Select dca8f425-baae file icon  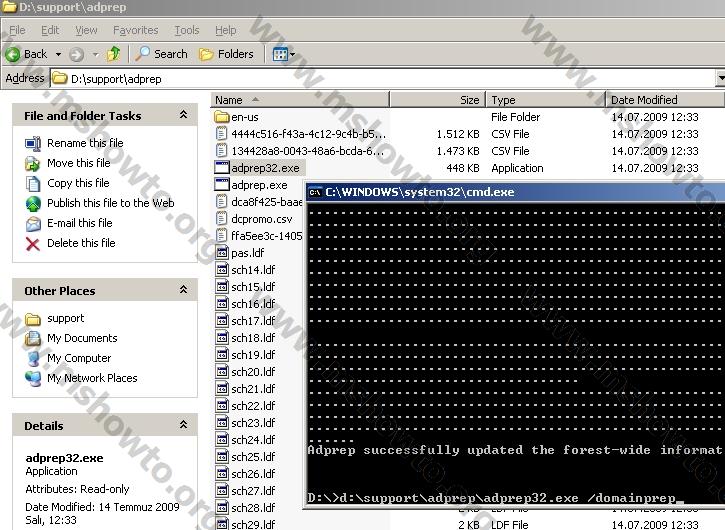click(222, 202)
